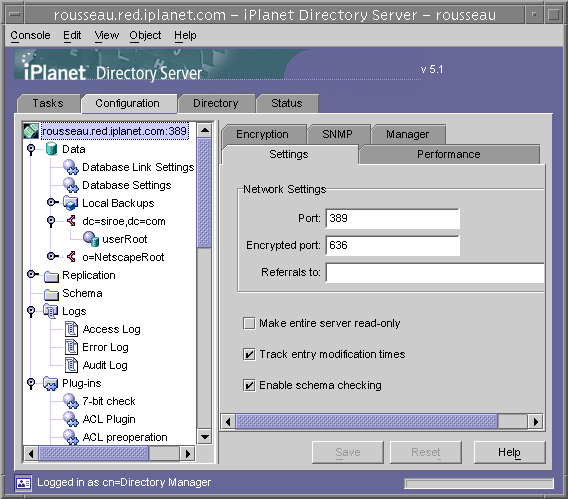Click the status bar login card icon
The image size is (568, 499).
[x=24, y=483]
